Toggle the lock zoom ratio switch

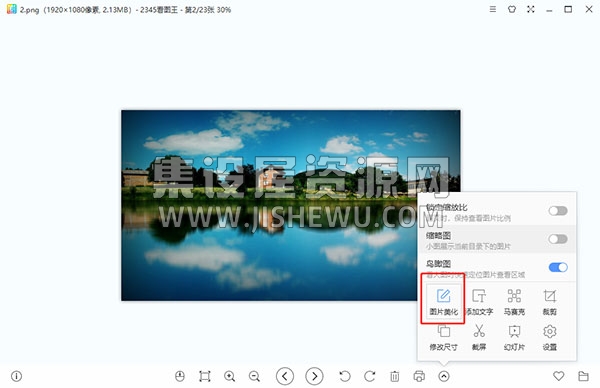[558, 210]
